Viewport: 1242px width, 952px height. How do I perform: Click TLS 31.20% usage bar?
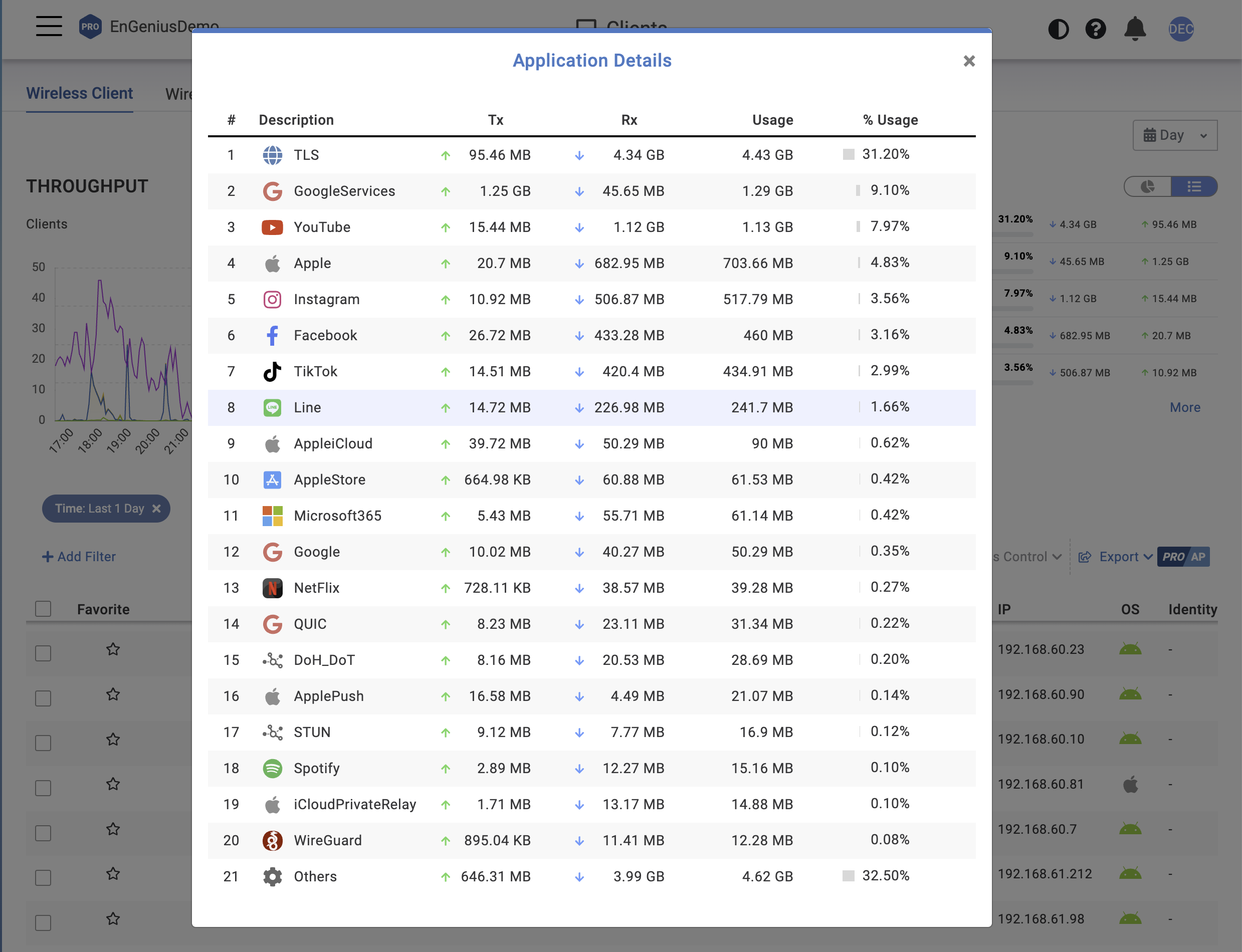point(848,154)
